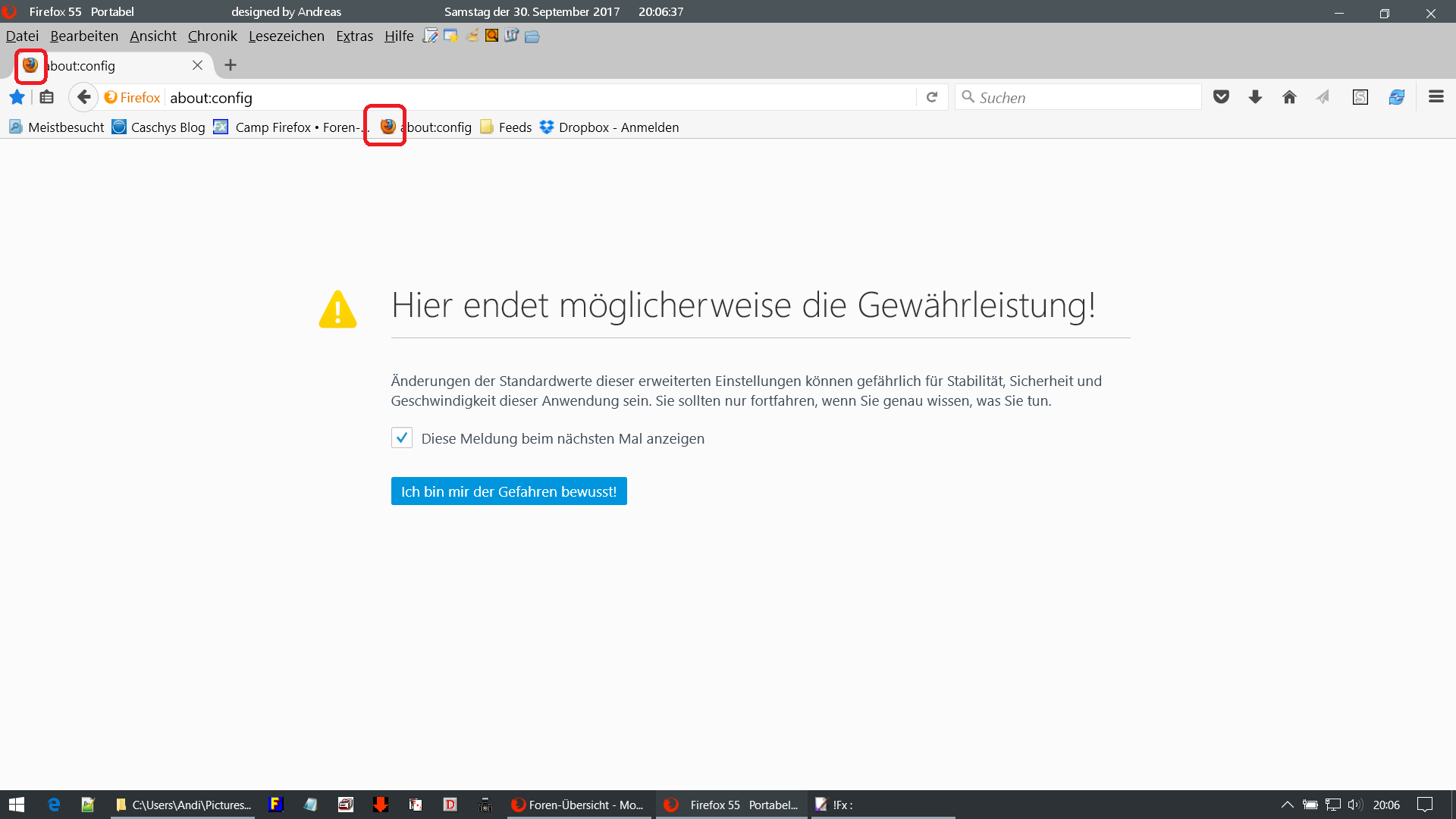The height and width of the screenshot is (819, 1456).
Task: Open the Extras menu
Action: point(354,36)
